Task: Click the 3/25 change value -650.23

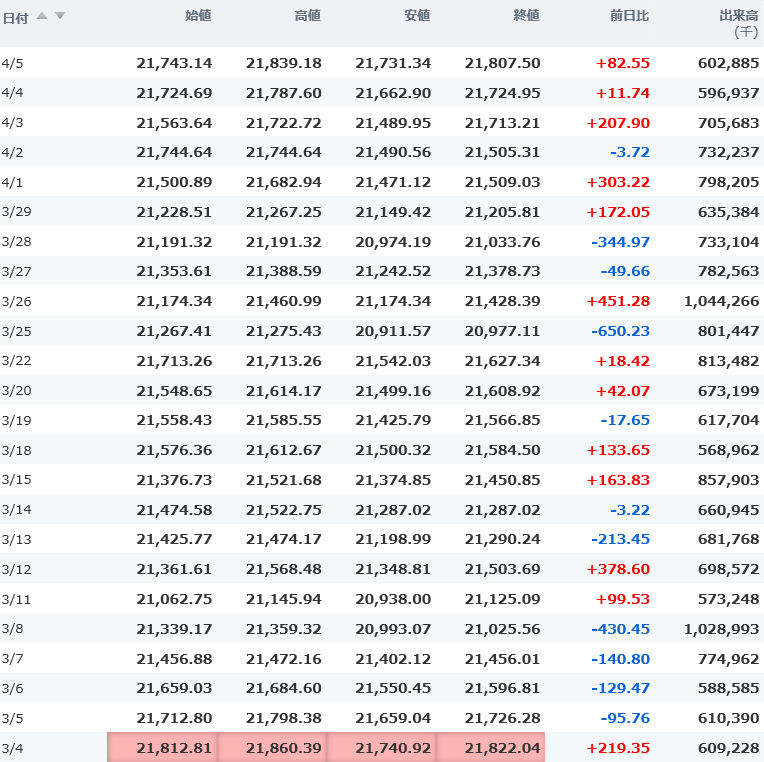Action: pos(620,331)
